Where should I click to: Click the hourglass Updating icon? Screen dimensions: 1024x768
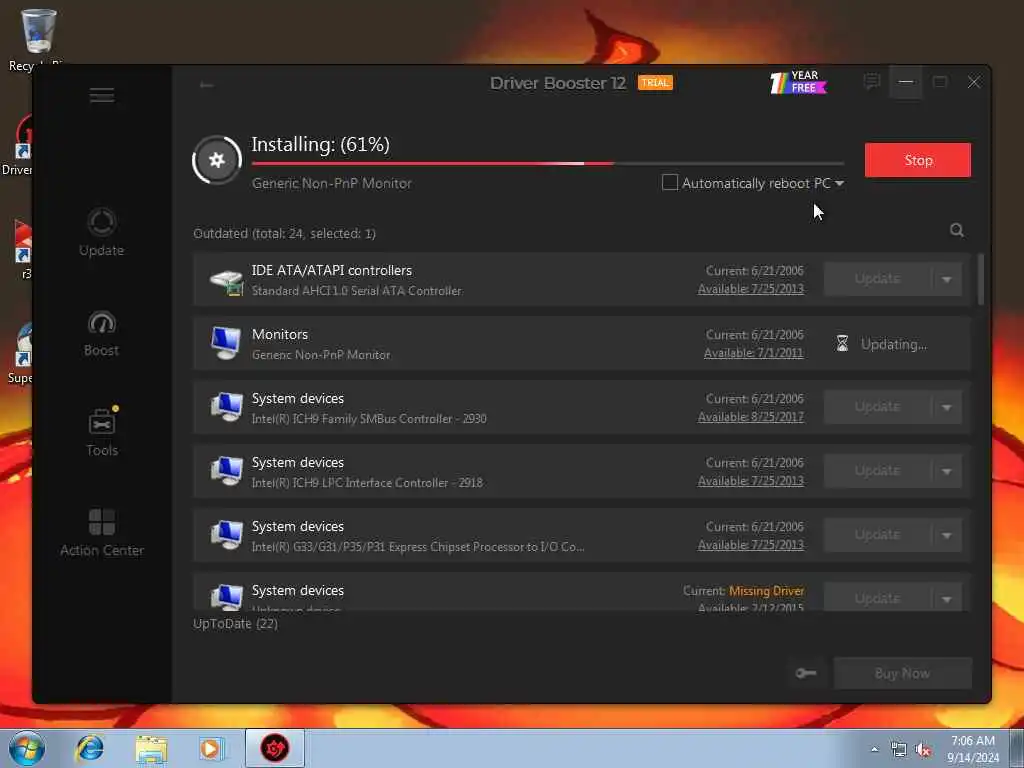842,344
